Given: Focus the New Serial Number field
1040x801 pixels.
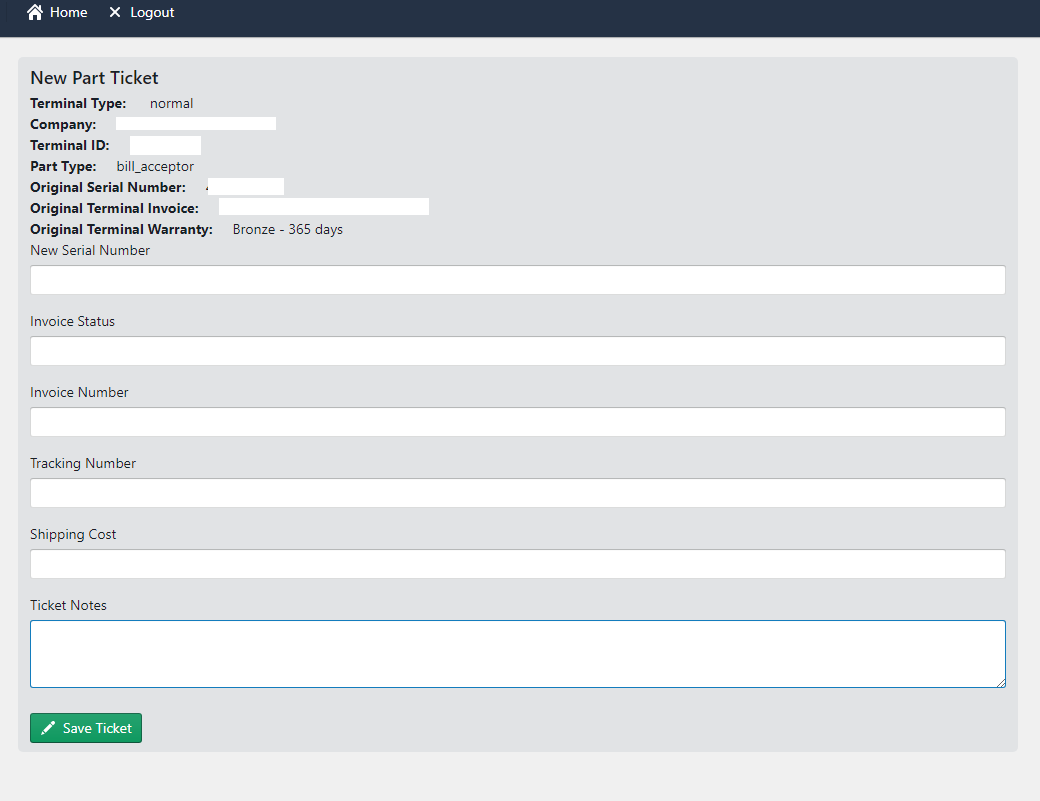Looking at the screenshot, I should [x=518, y=280].
